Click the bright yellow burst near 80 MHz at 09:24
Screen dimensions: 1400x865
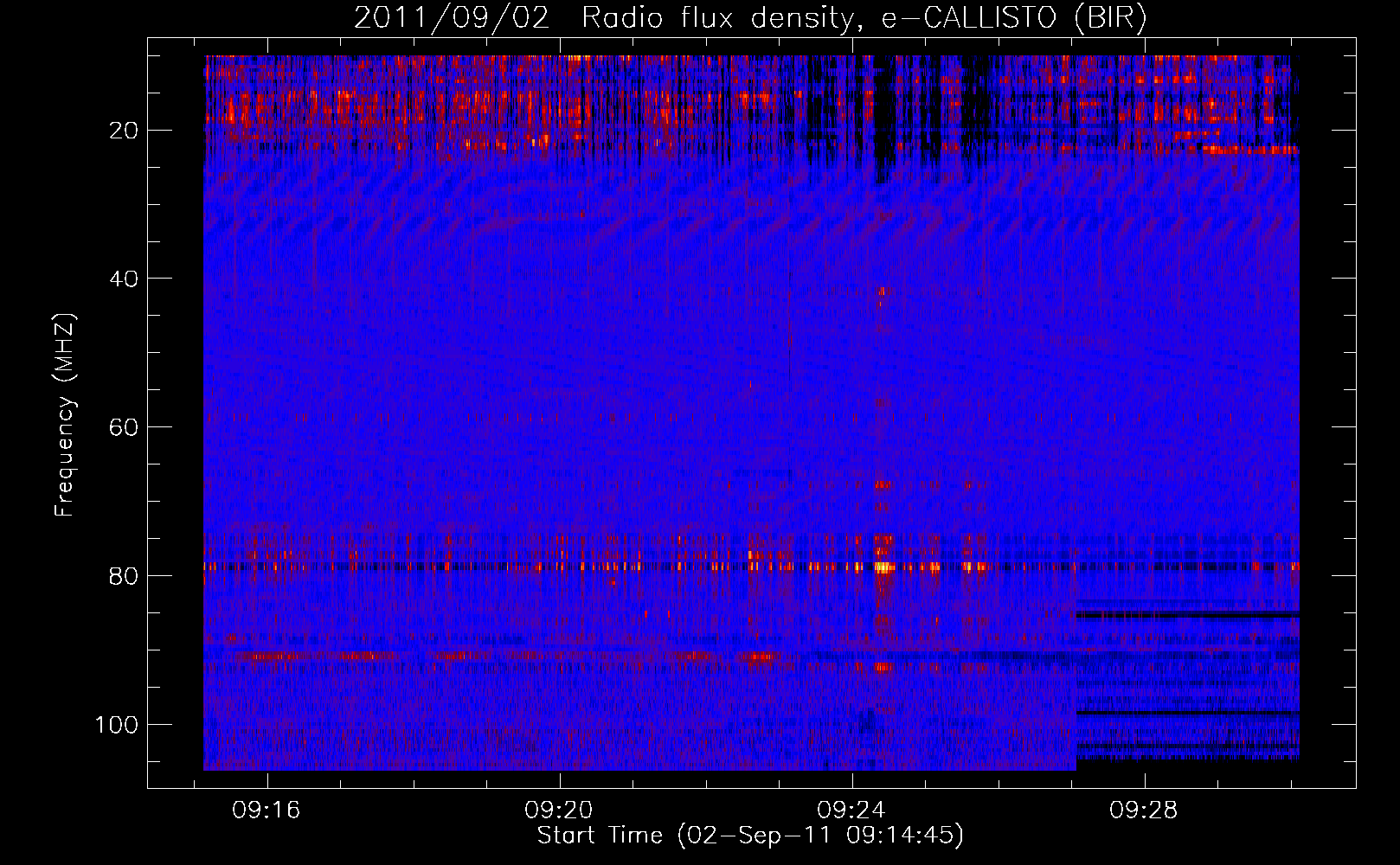tap(883, 567)
